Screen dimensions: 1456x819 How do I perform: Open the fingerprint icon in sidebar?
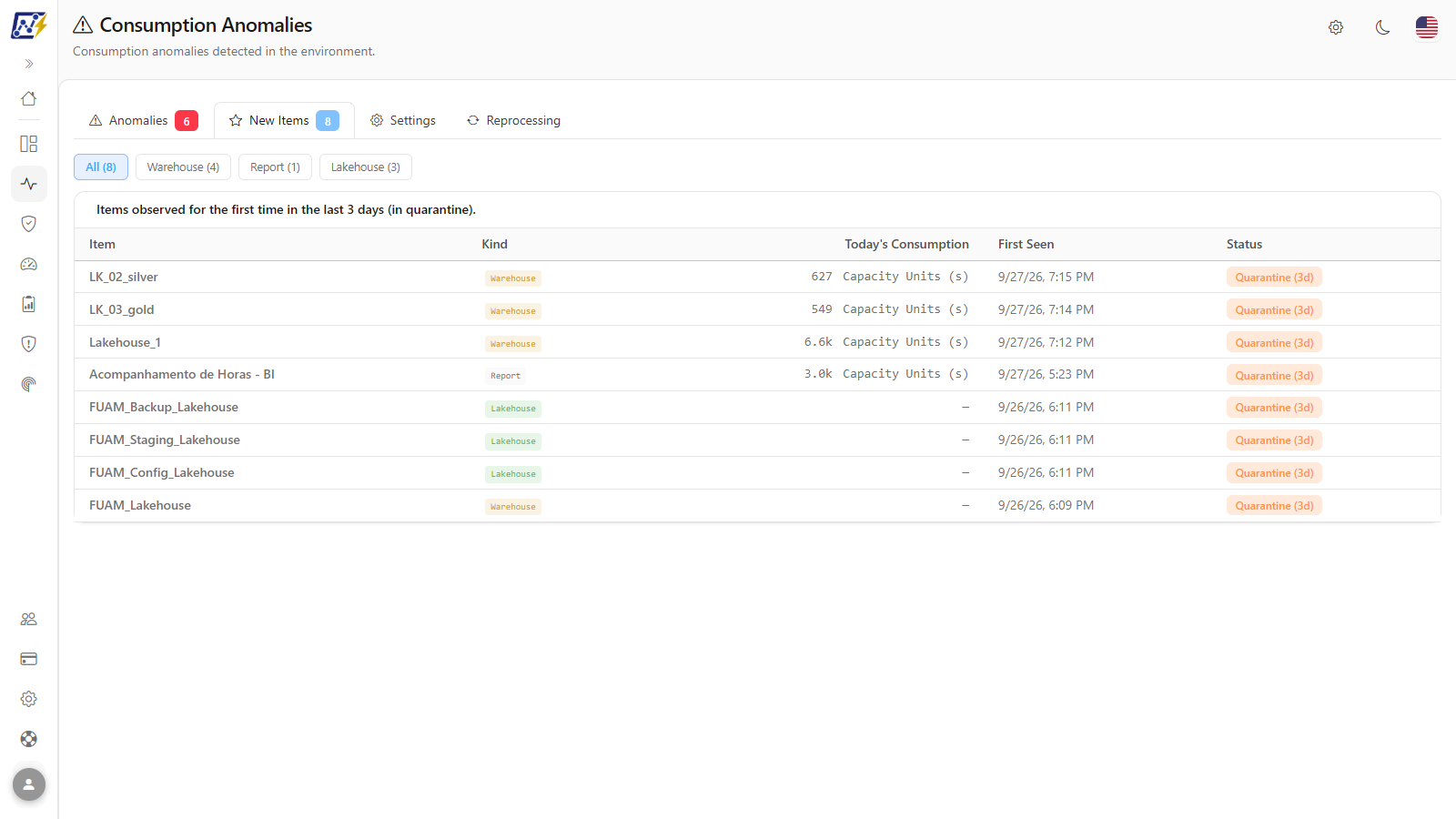point(29,384)
